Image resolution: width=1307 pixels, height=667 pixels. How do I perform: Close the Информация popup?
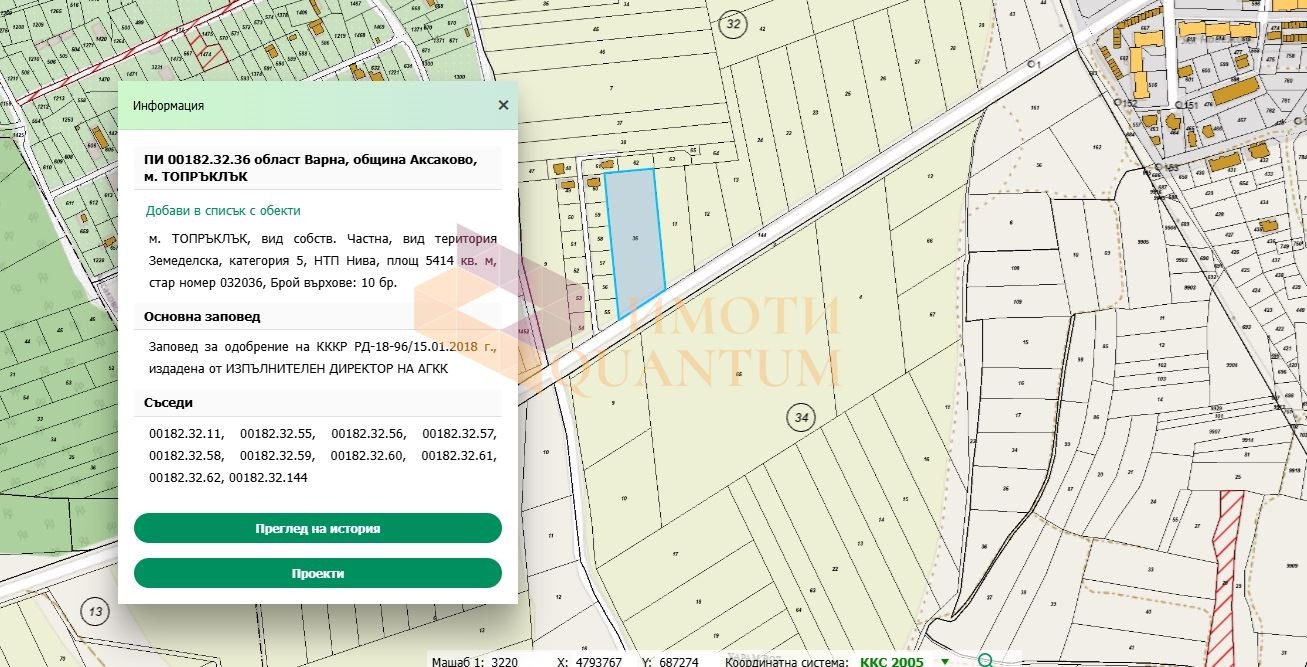503,105
